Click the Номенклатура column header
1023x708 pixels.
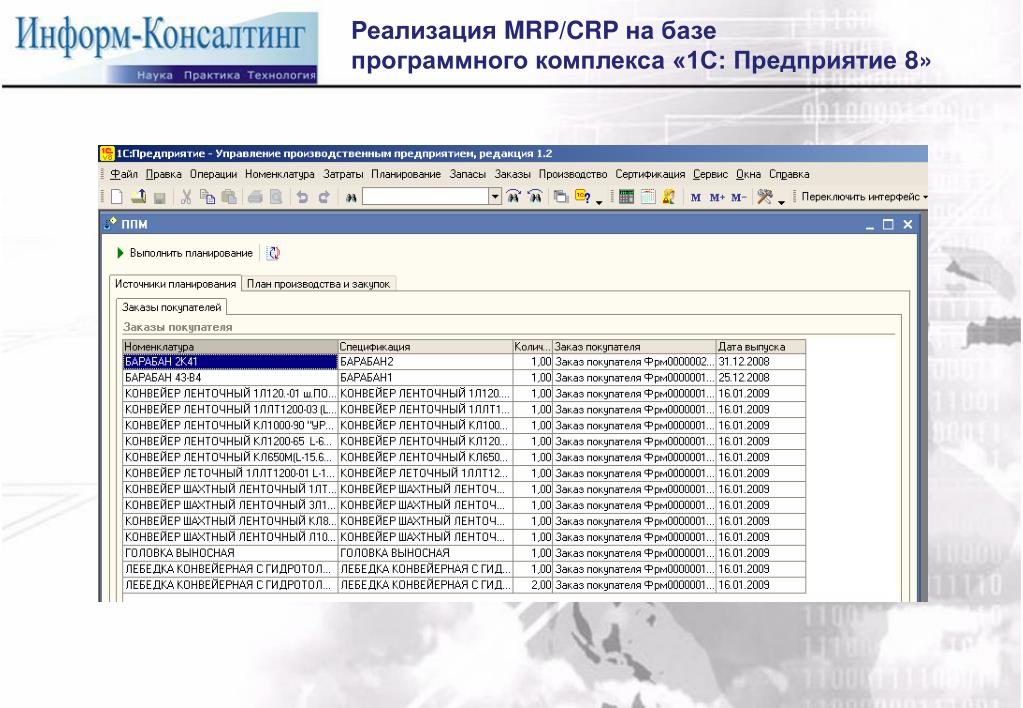click(230, 346)
